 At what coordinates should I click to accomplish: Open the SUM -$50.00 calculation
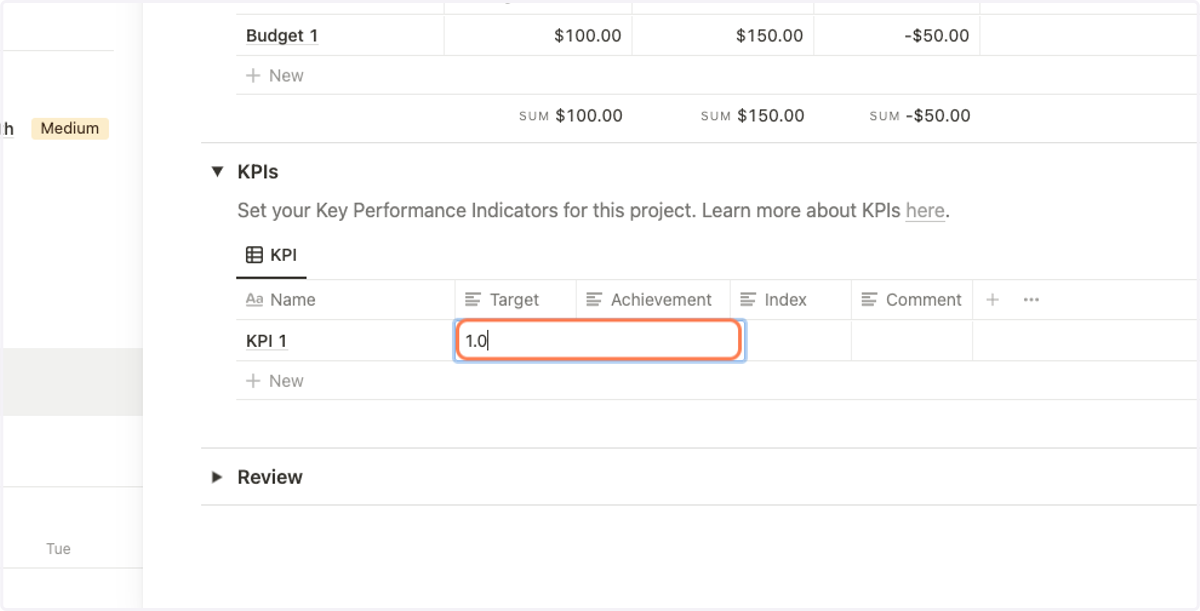[x=920, y=116]
